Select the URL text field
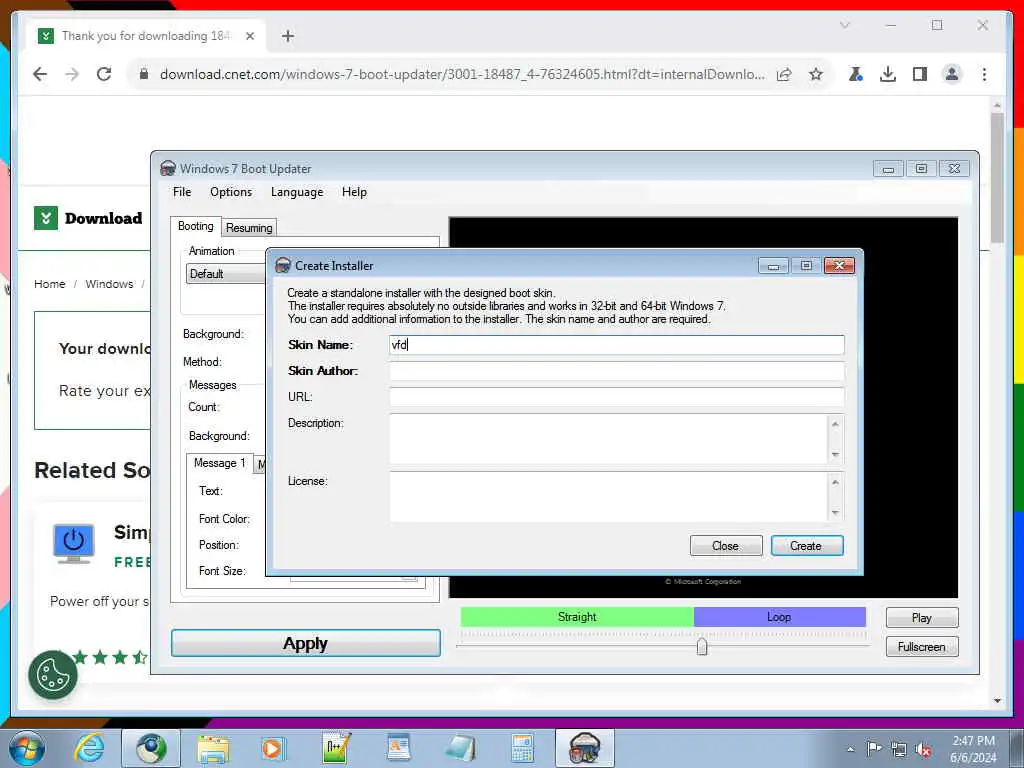 (616, 396)
